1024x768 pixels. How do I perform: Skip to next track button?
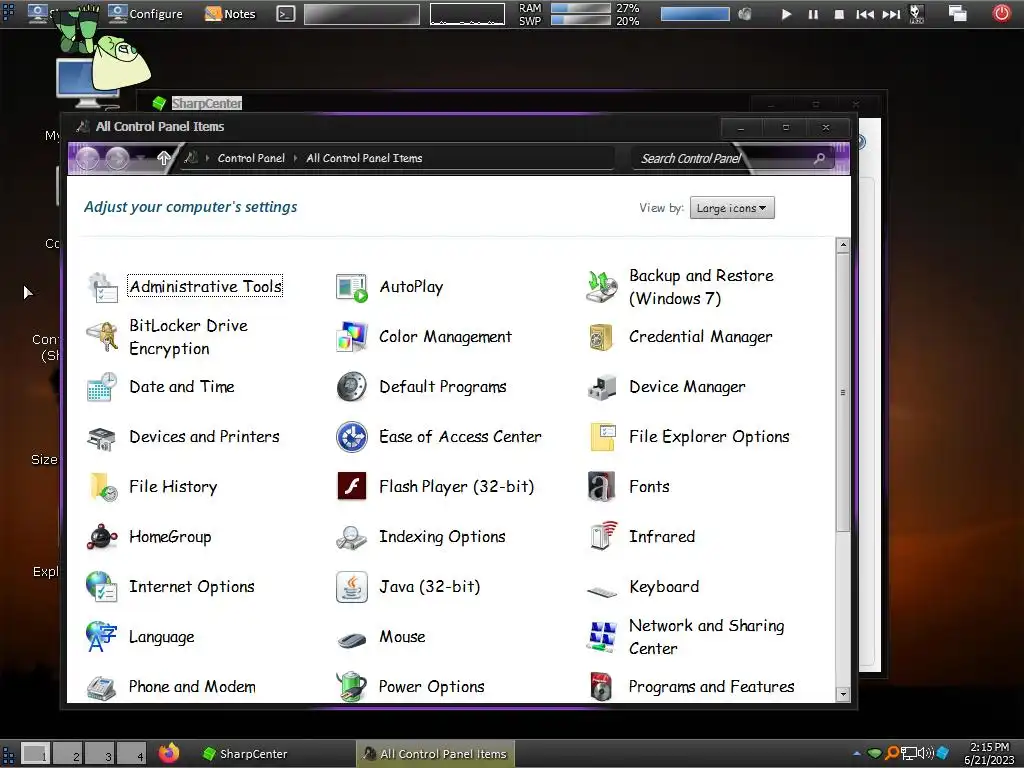(891, 14)
